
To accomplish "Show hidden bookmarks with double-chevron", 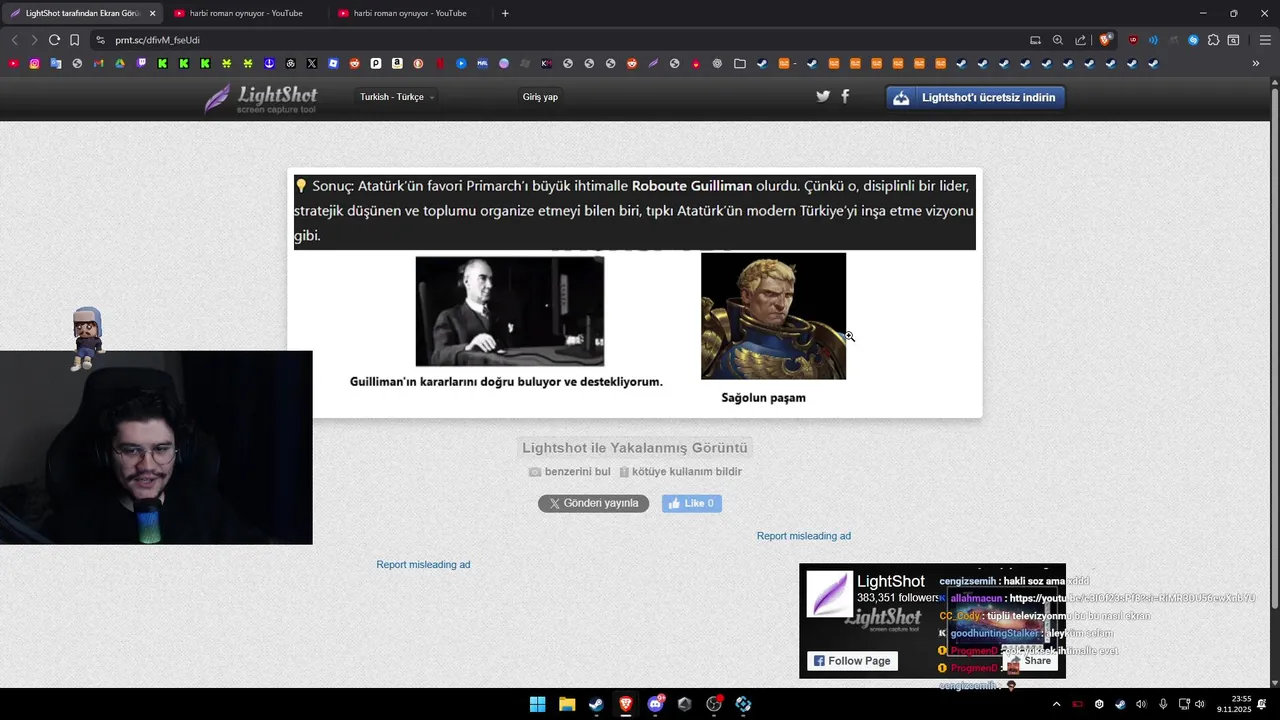I will (x=1256, y=64).
